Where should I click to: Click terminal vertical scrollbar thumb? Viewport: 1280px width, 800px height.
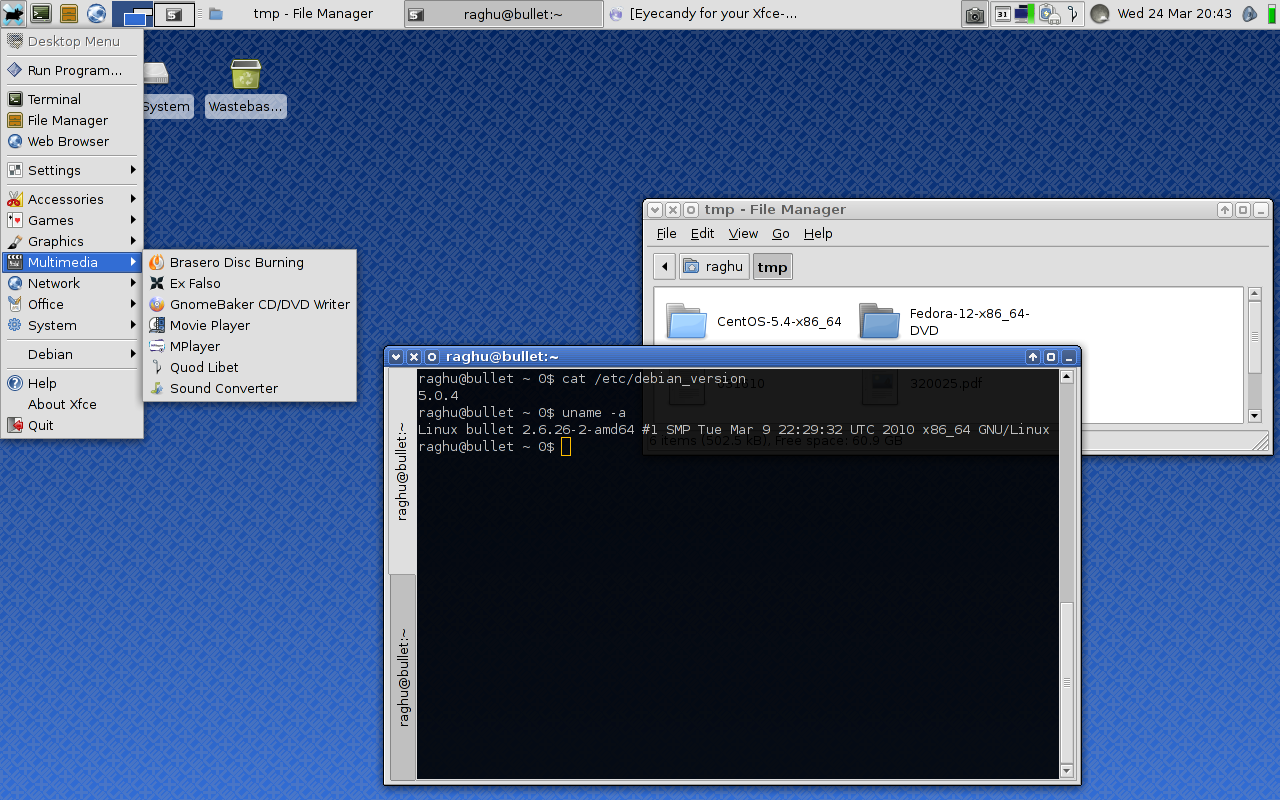1067,683
